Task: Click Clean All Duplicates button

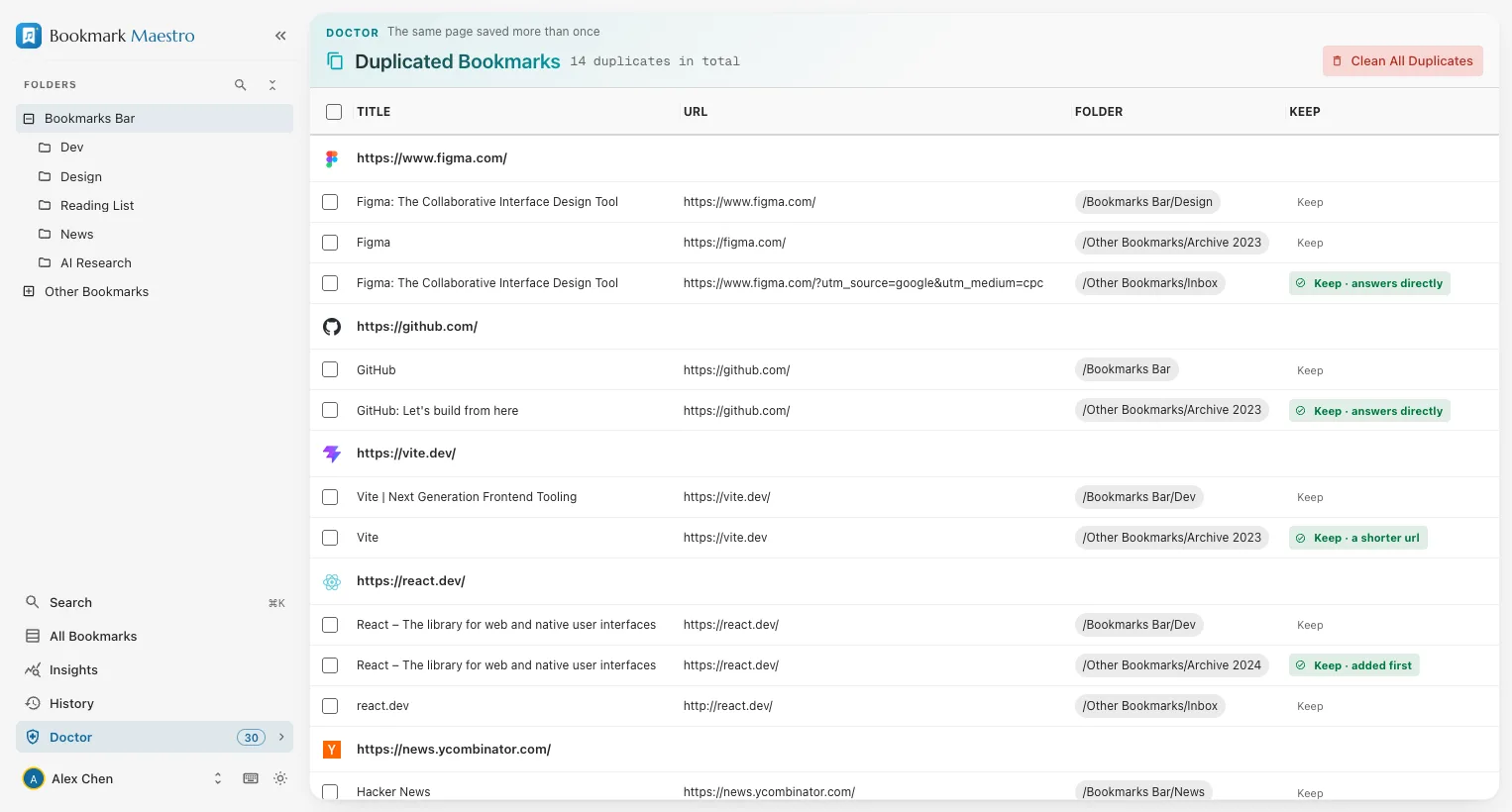Action: pyautogui.click(x=1403, y=61)
